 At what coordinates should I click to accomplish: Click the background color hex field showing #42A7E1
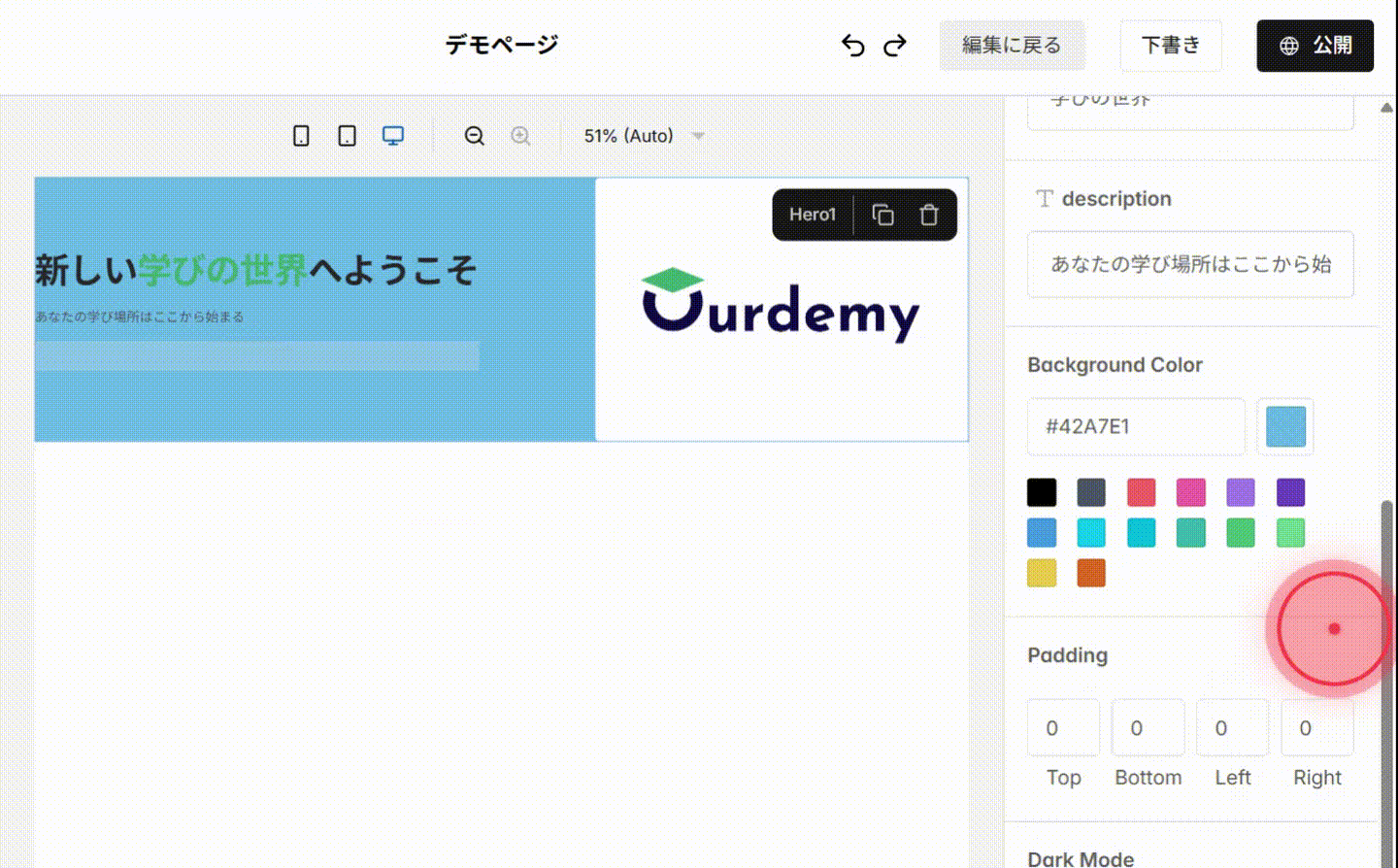[x=1136, y=426]
